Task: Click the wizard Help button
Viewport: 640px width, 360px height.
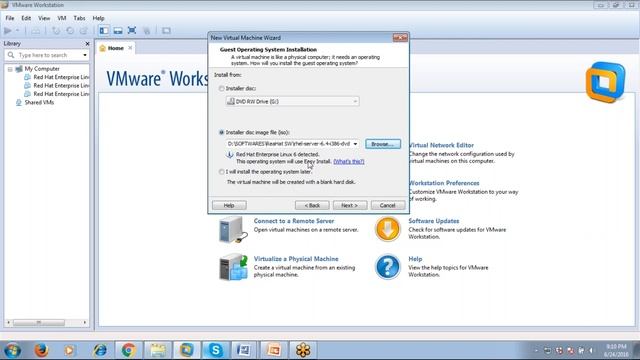Action: click(229, 205)
